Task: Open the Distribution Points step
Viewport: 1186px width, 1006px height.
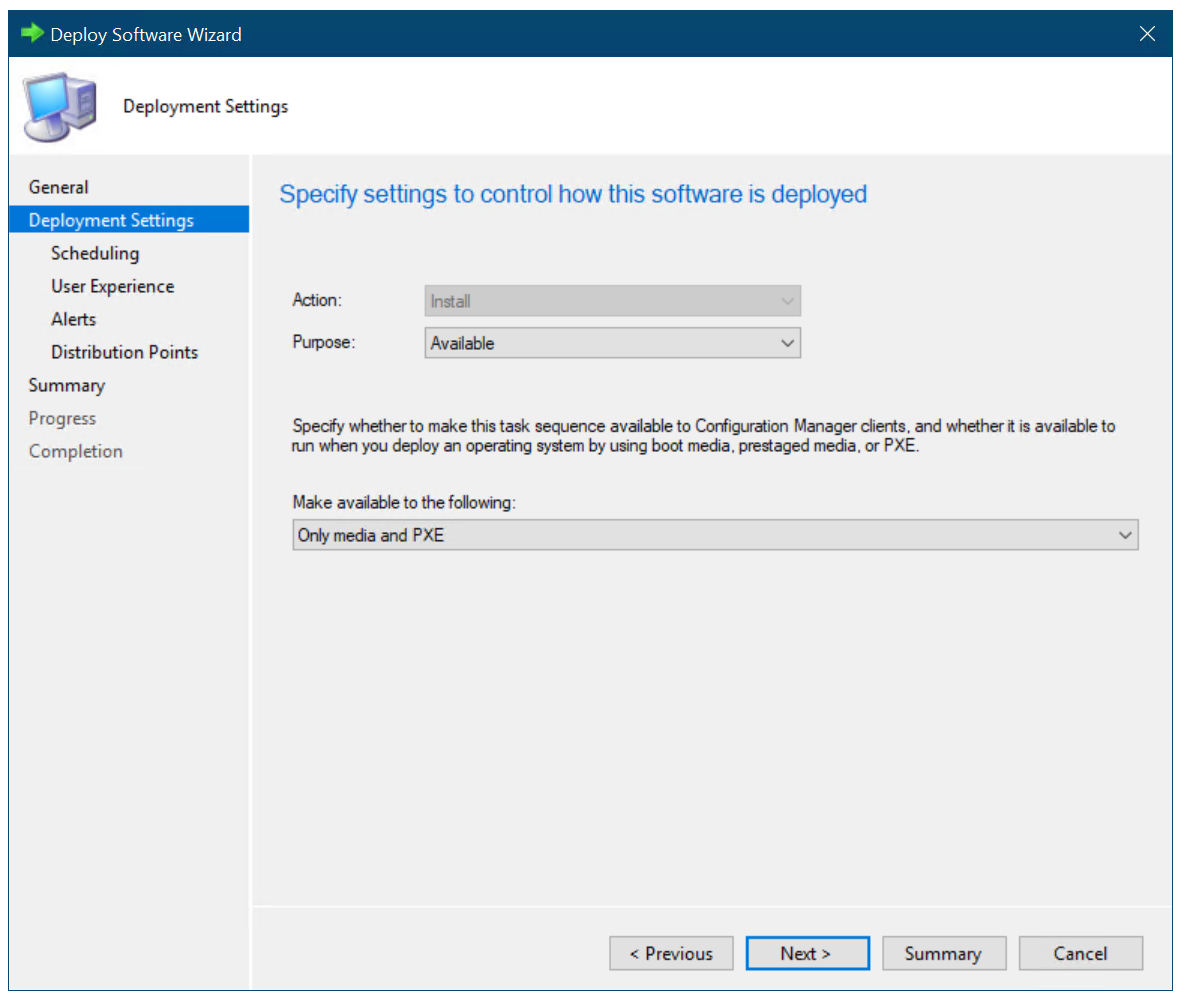Action: point(124,351)
